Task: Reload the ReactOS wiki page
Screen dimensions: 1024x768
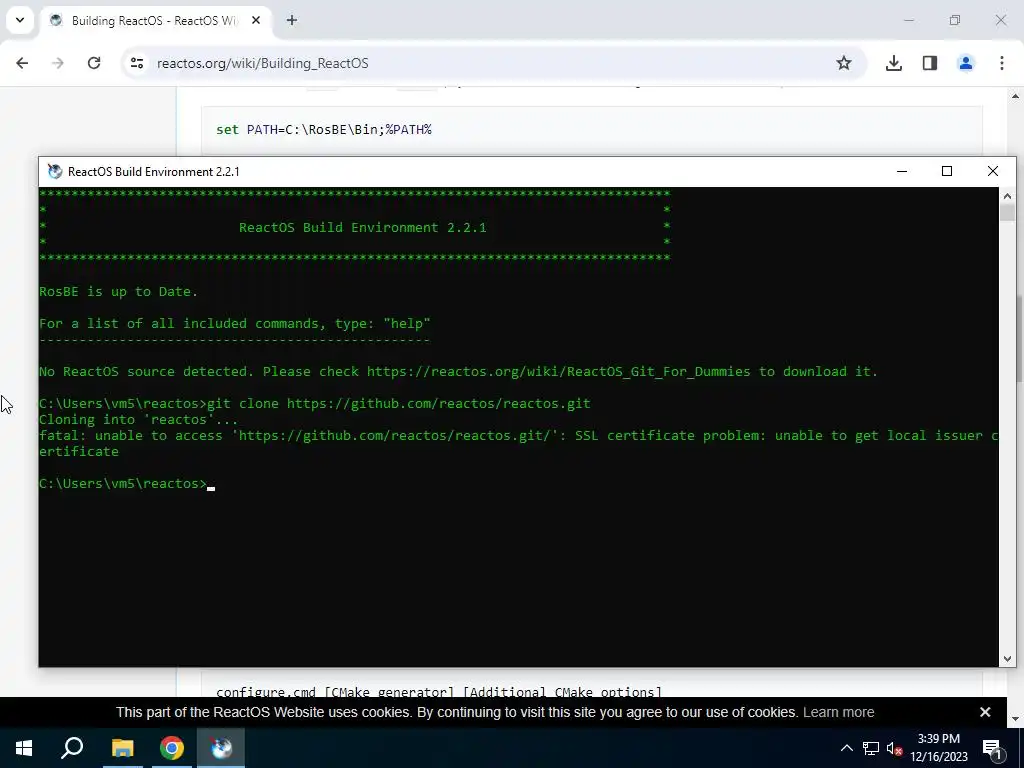Action: tap(94, 63)
